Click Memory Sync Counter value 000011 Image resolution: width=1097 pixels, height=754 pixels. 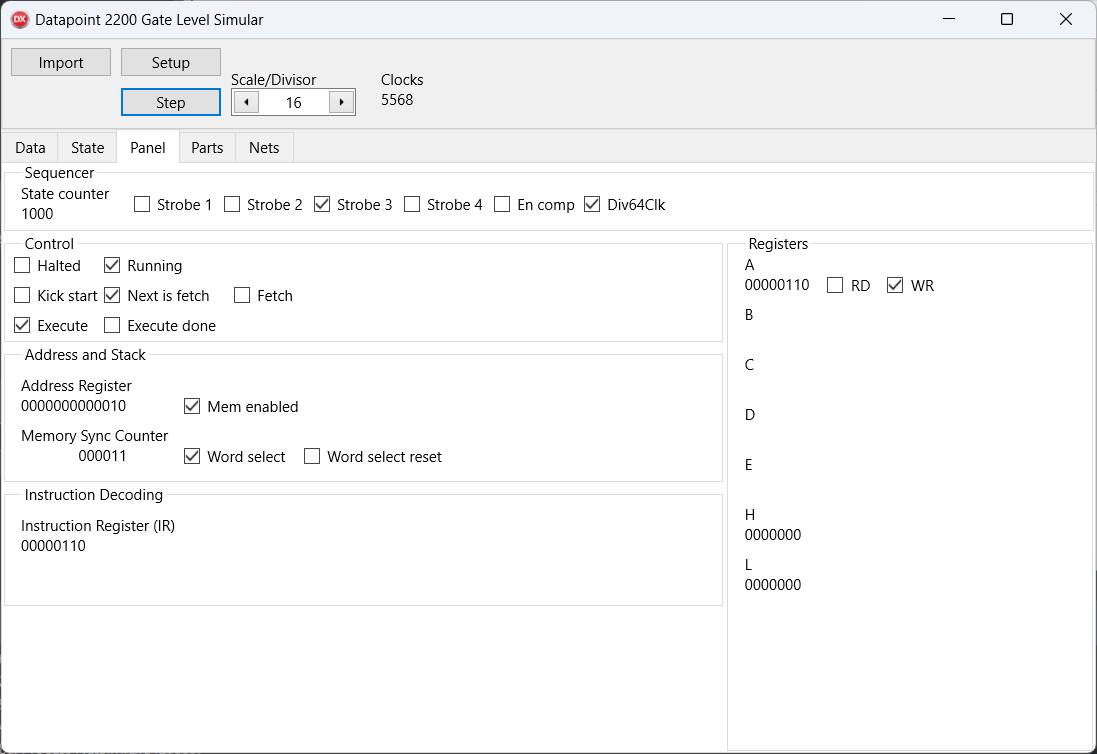click(102, 456)
